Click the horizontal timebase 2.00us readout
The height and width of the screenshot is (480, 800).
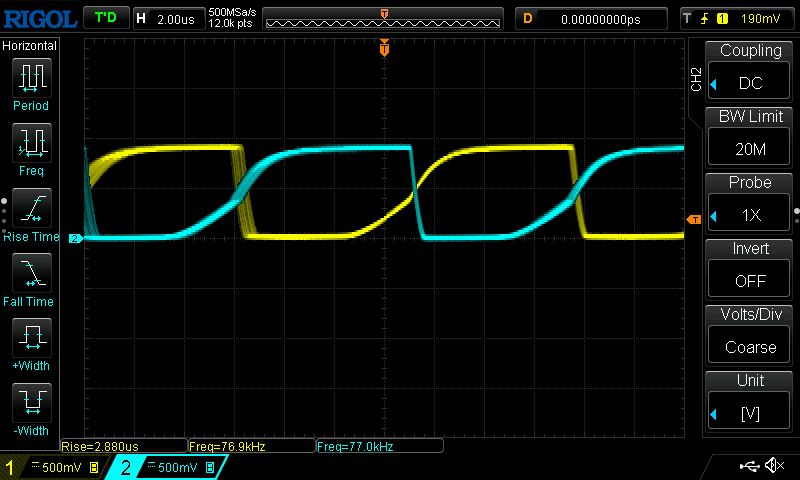click(x=168, y=18)
